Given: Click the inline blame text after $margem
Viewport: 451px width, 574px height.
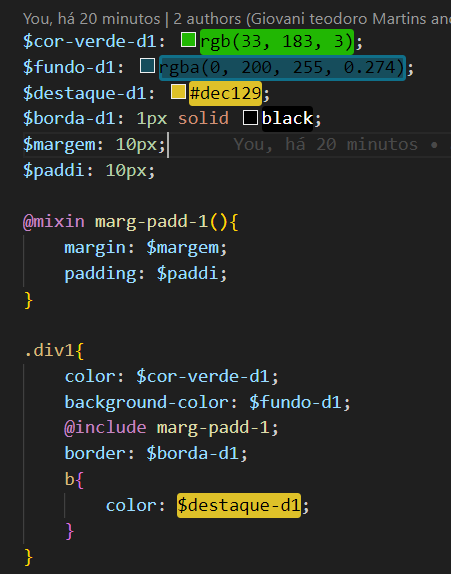Looking at the screenshot, I should (x=342, y=144).
